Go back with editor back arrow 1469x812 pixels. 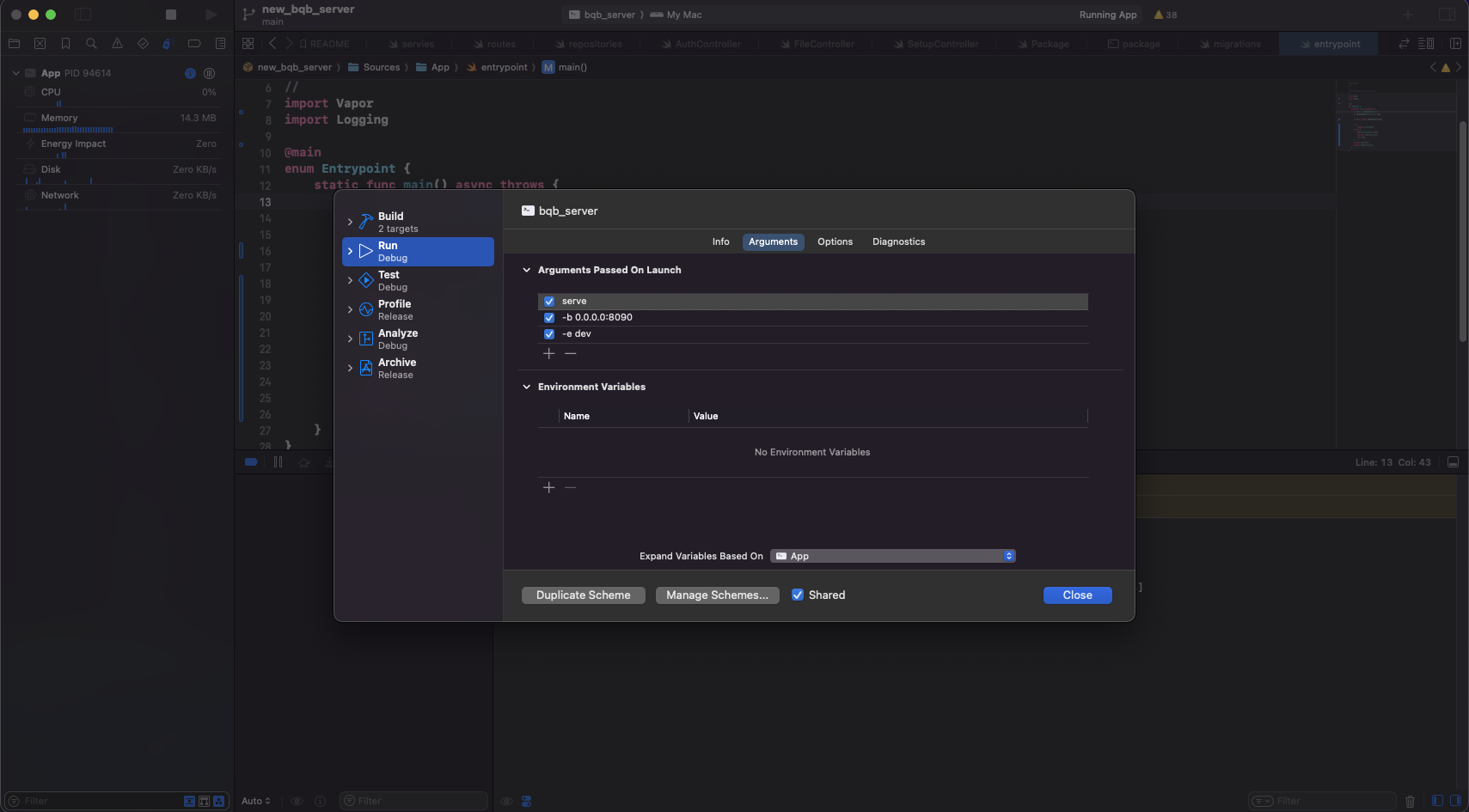(x=272, y=43)
